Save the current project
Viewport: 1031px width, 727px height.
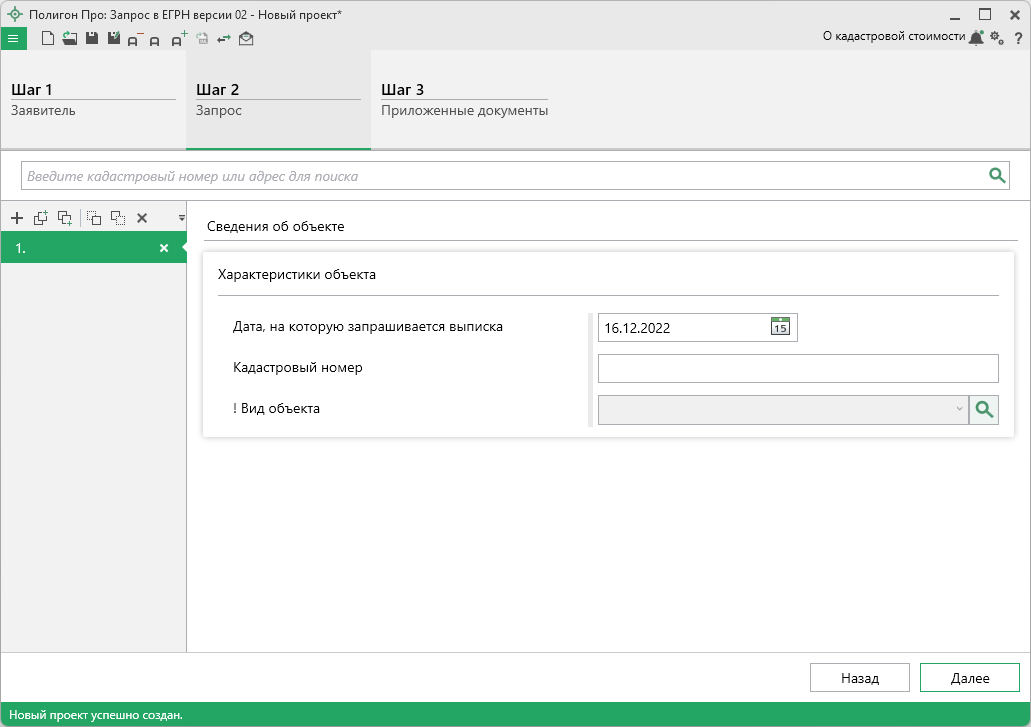[91, 39]
